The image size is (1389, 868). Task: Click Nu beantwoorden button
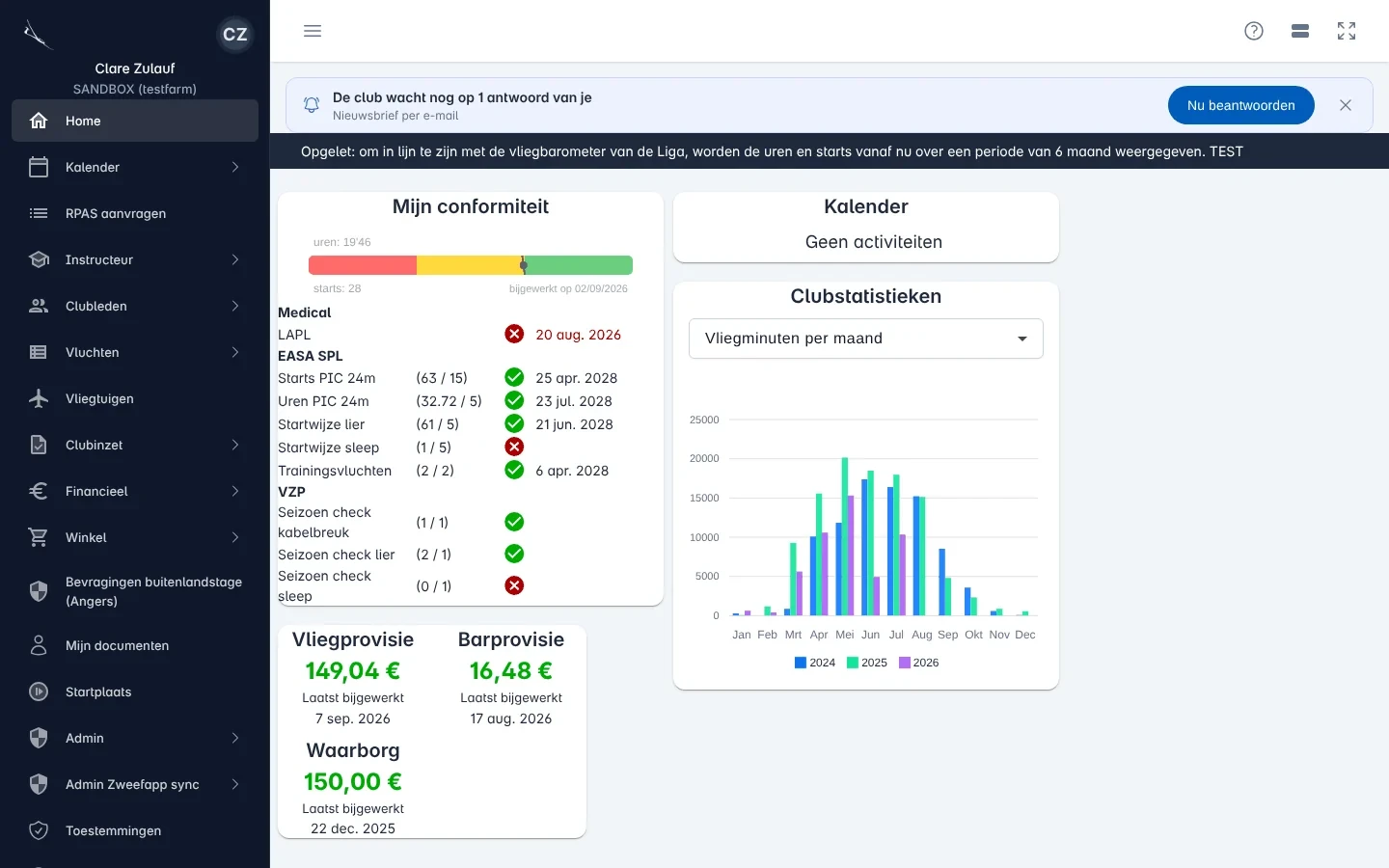(x=1240, y=105)
